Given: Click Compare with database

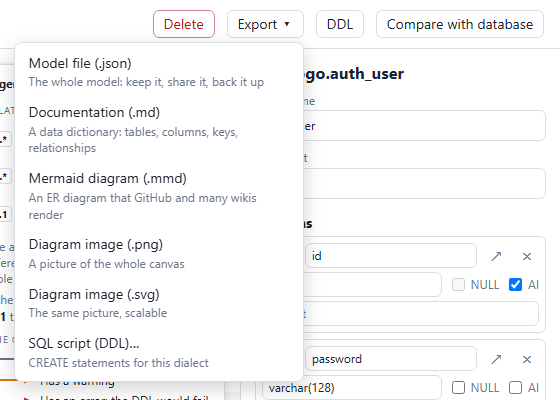Looking at the screenshot, I should 460,24.
